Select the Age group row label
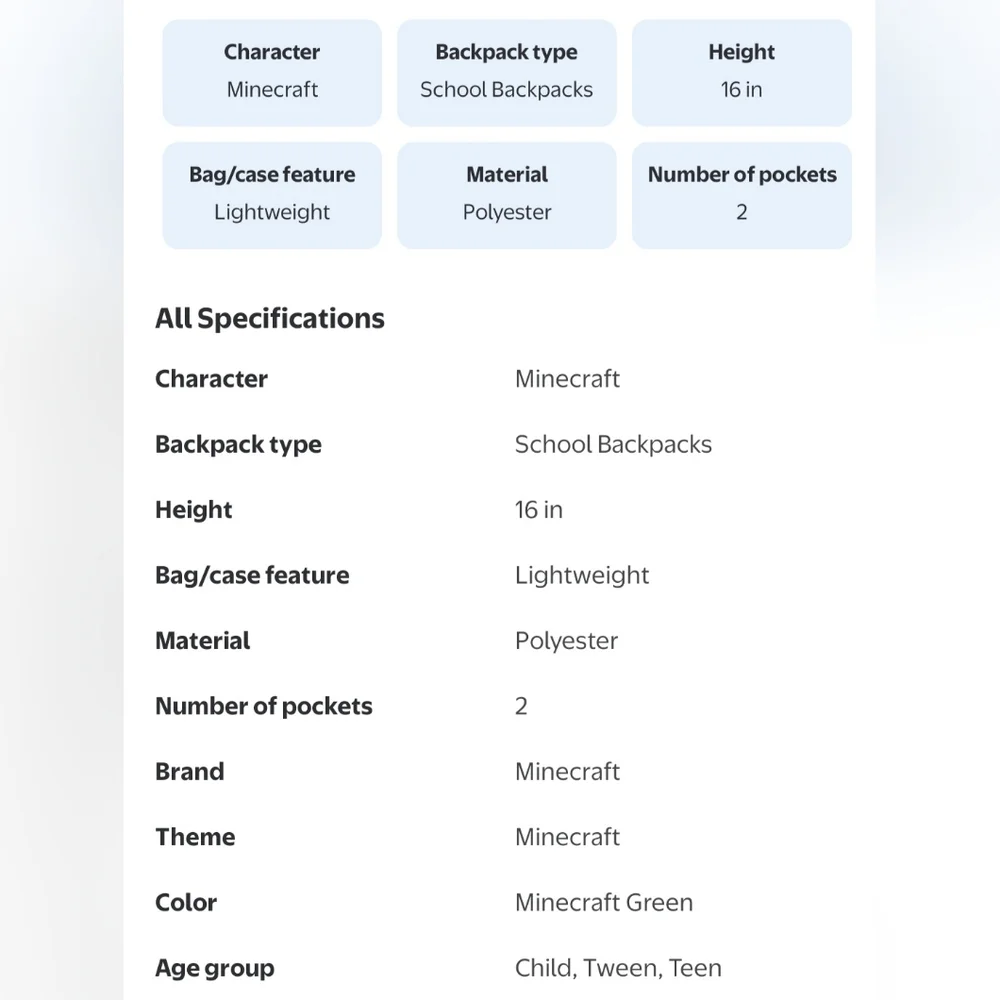Screen dimensions: 1000x1000 click(215, 968)
